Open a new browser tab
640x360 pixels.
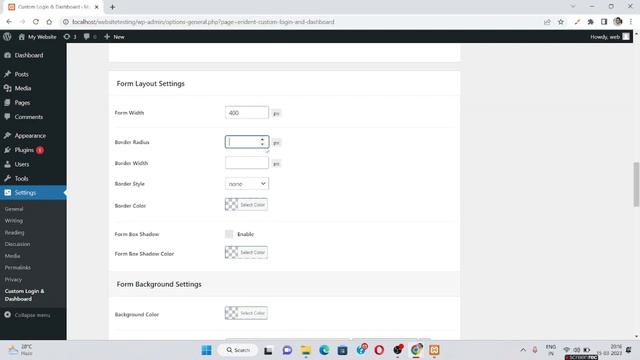click(112, 7)
